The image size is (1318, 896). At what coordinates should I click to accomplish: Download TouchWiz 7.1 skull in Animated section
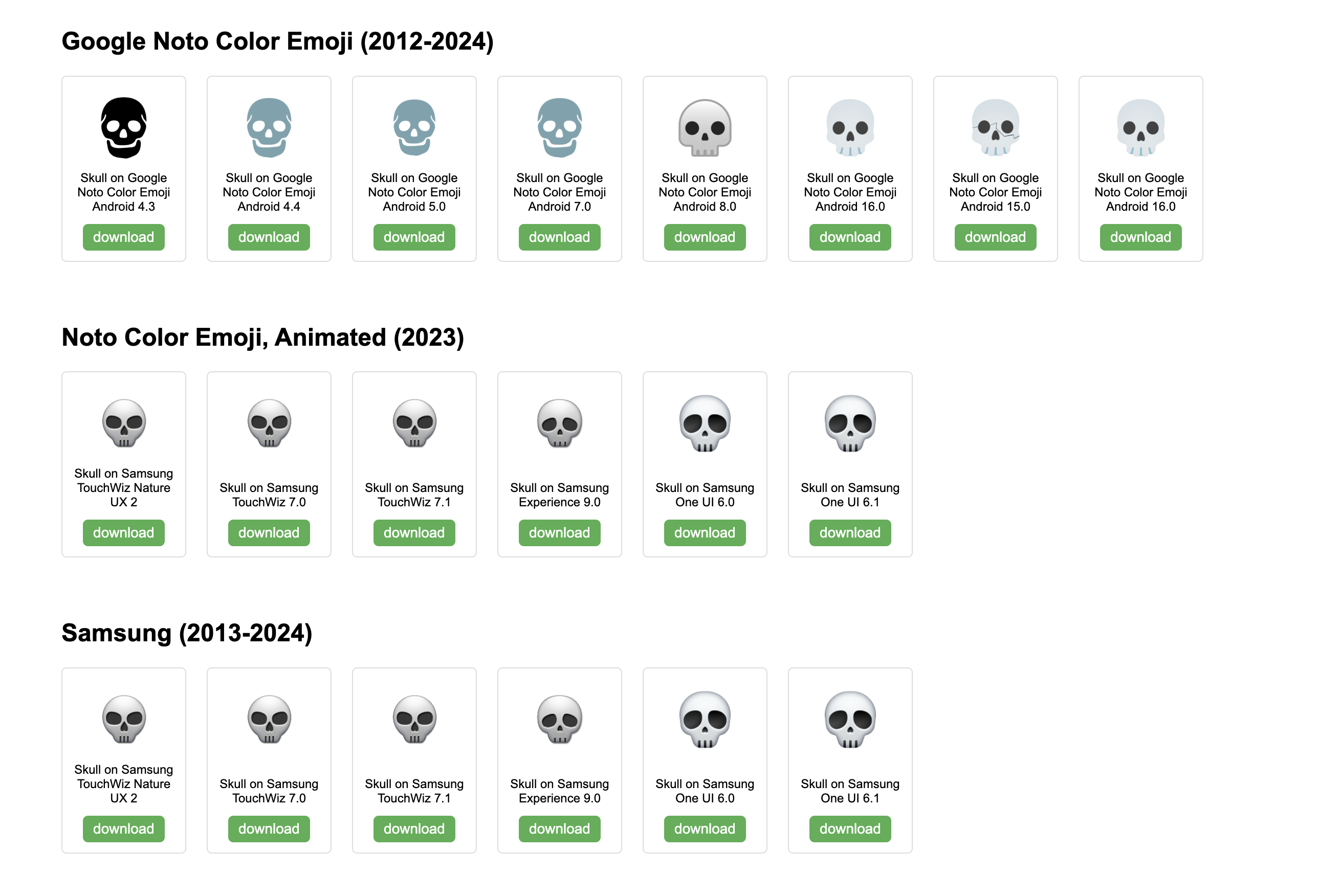[x=414, y=533]
